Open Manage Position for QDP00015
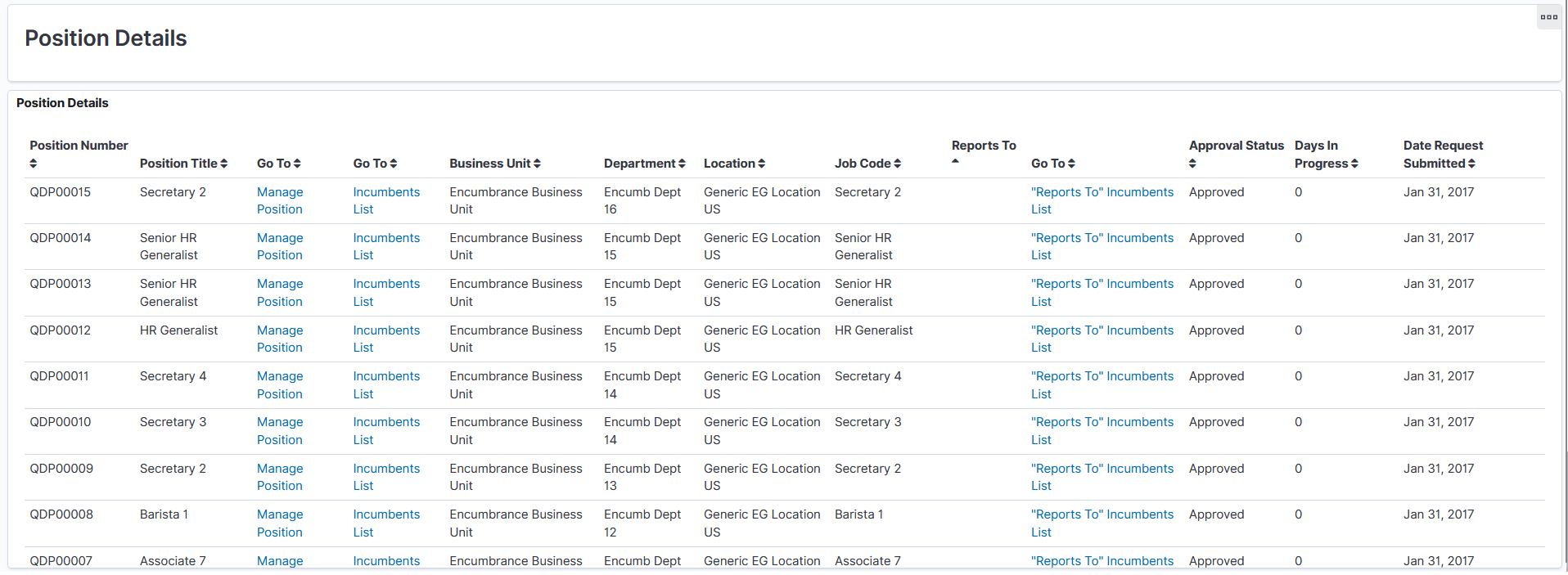1568x575 pixels. 280,200
